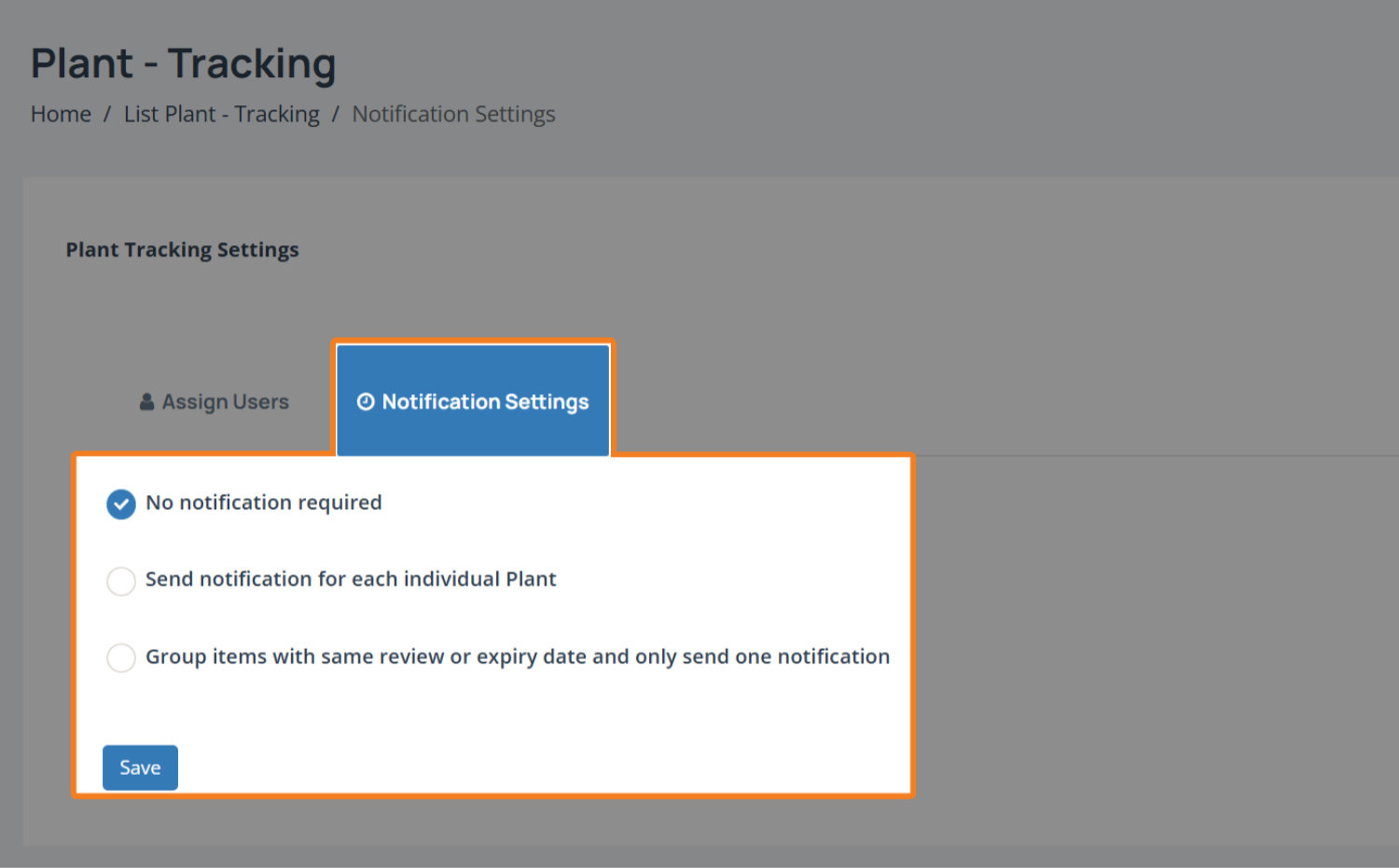This screenshot has width=1399, height=868.
Task: Click the clock icon on Notification Settings tab
Action: coord(366,402)
